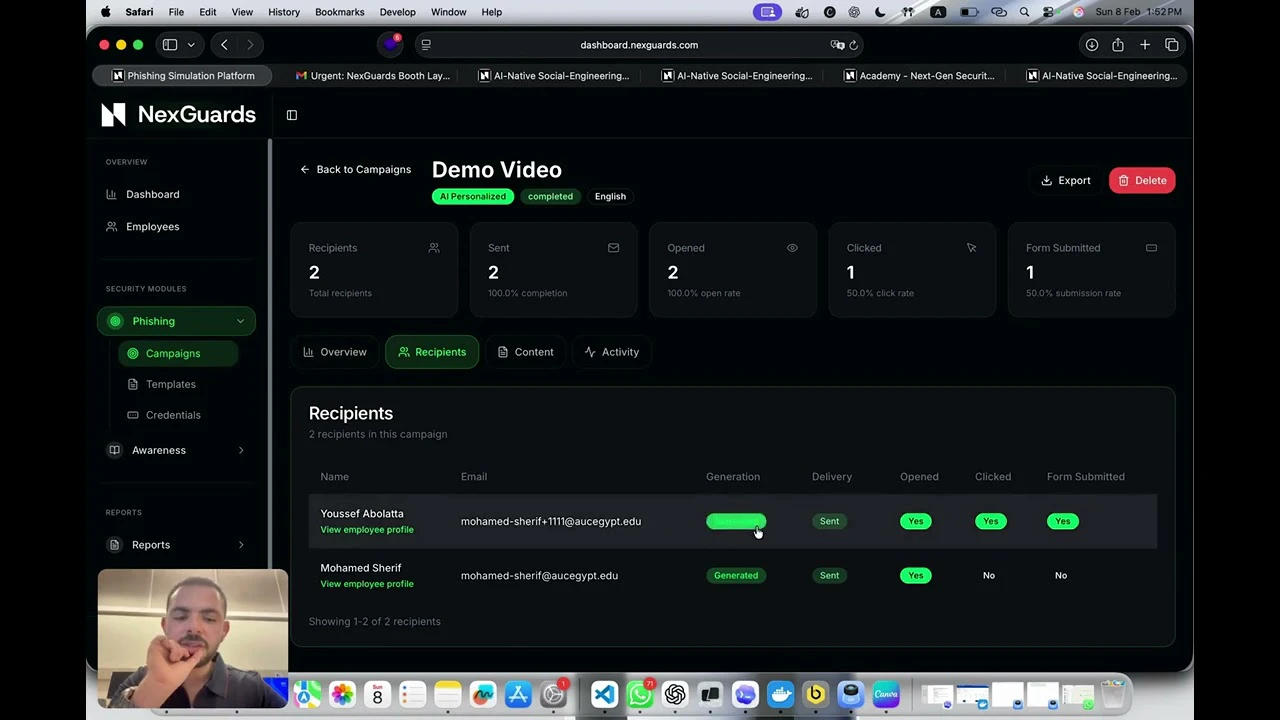The width and height of the screenshot is (1280, 720).
Task: Click the Sent badge in Youssef's row
Action: pyautogui.click(x=830, y=521)
